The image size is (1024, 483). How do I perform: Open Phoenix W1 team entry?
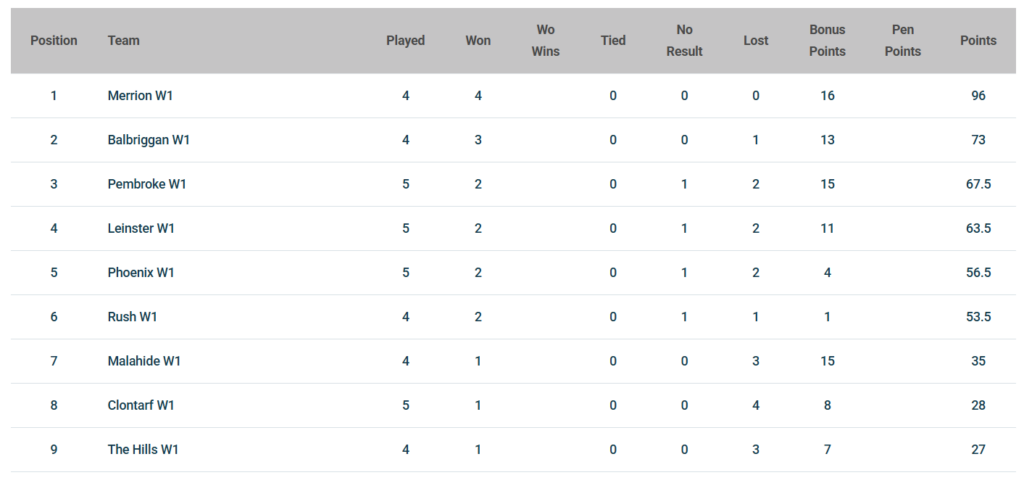tap(141, 273)
